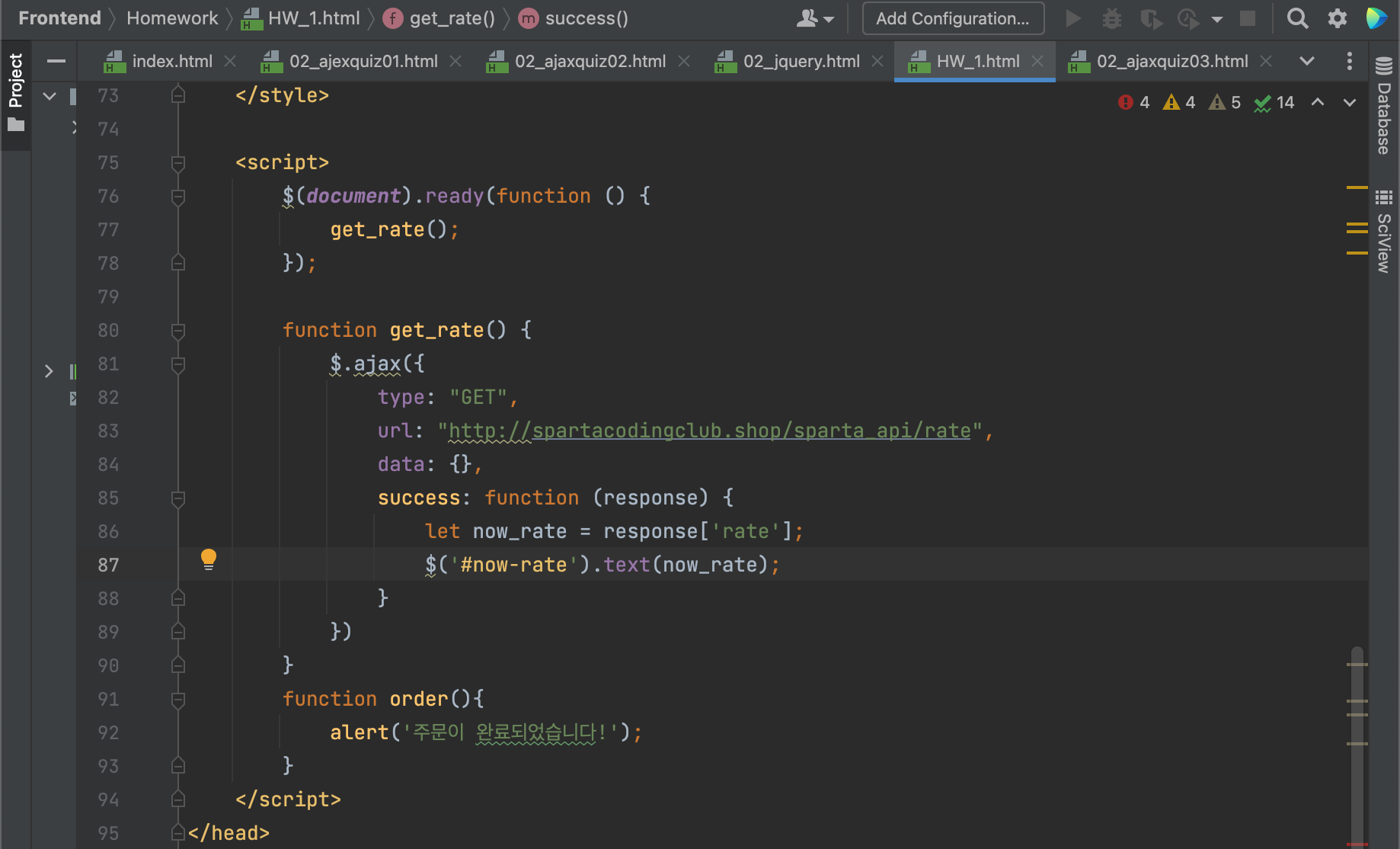Open the Profiler tool icon

pos(1187,18)
